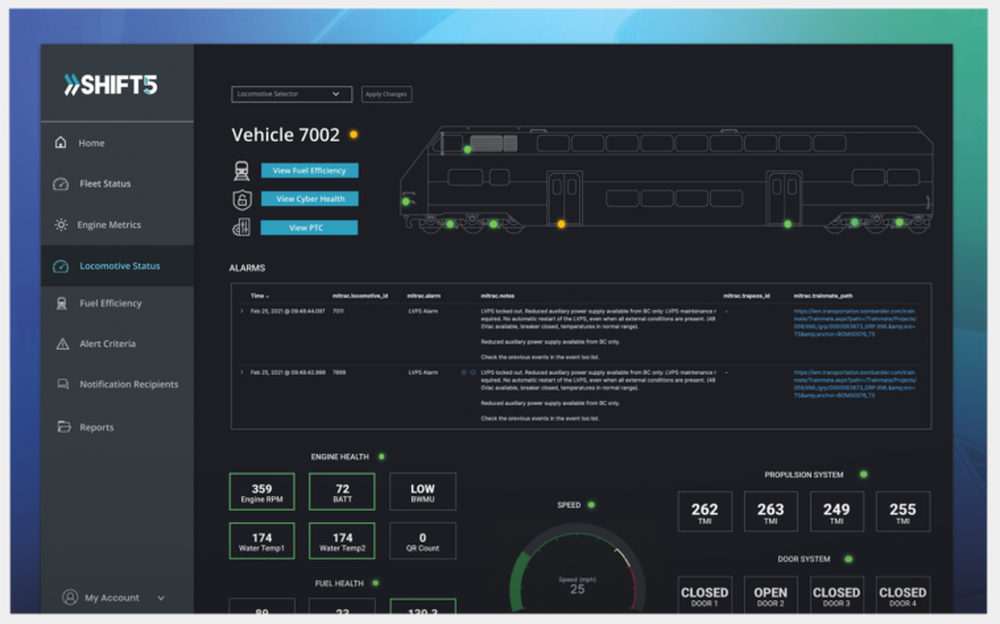Click the 262 TMI propulsion tile
This screenshot has width=1000, height=624.
point(705,512)
